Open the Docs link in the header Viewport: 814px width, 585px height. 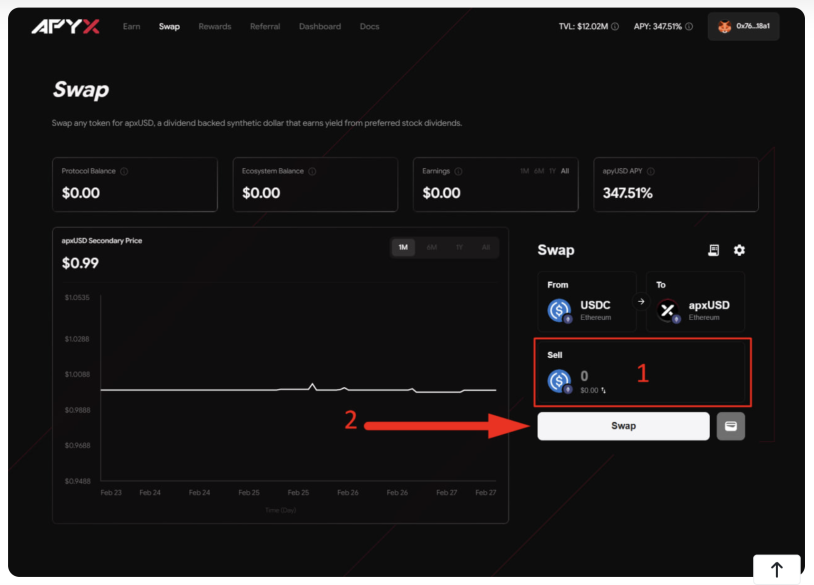(369, 26)
